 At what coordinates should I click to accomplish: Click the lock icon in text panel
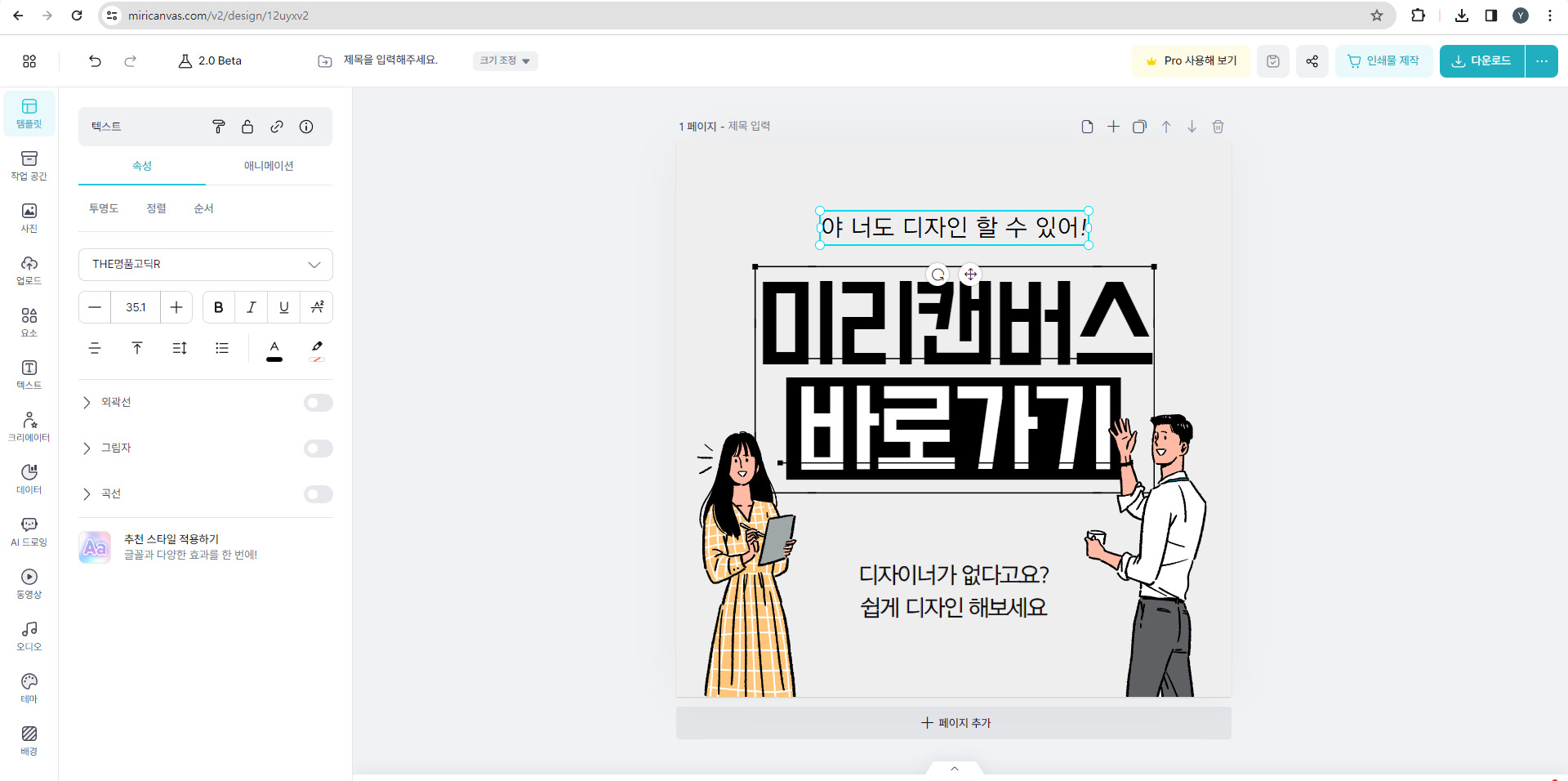(247, 127)
